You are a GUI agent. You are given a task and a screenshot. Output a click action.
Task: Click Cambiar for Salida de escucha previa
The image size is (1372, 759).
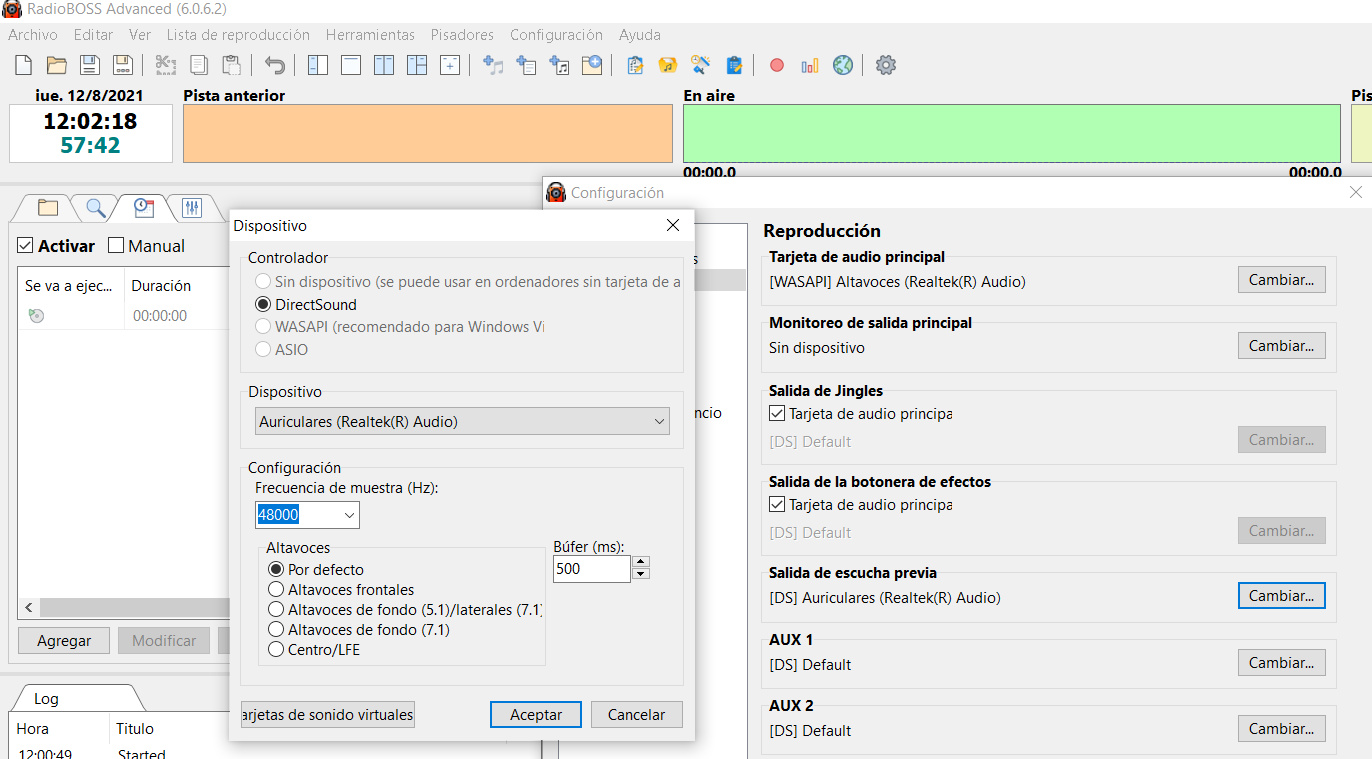pos(1282,596)
